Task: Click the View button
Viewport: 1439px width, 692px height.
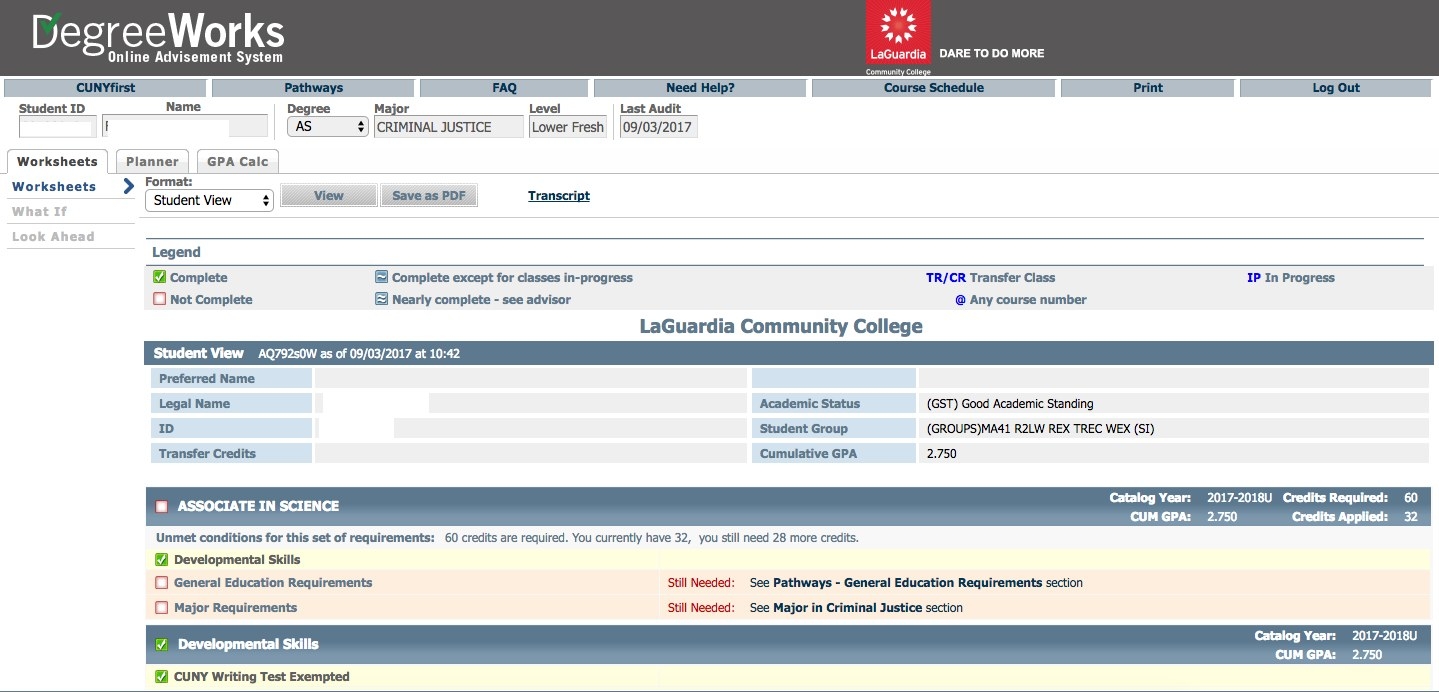Action: point(329,196)
